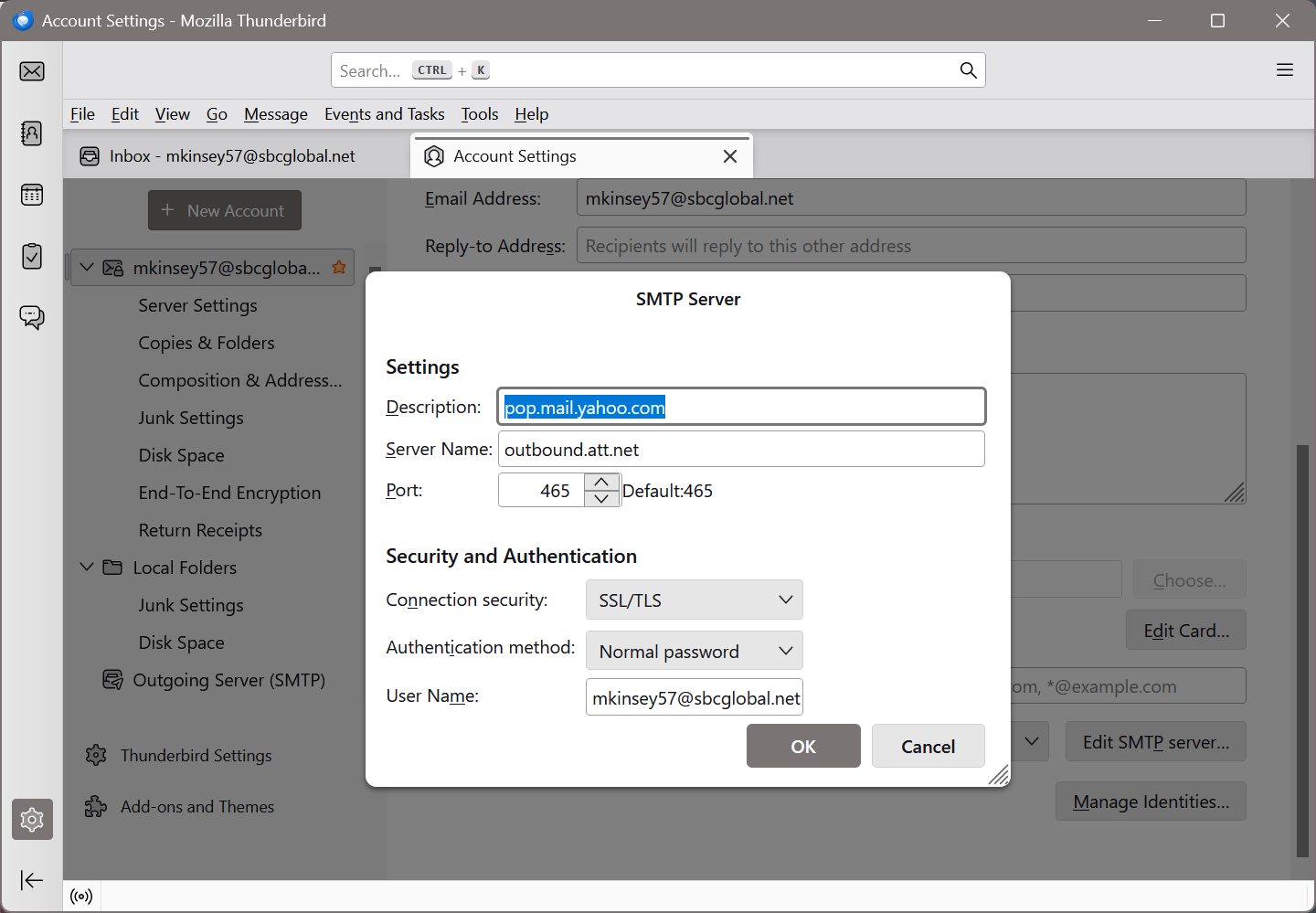The height and width of the screenshot is (913, 1316).
Task: Close the Account Settings tab
Action: pos(729,156)
